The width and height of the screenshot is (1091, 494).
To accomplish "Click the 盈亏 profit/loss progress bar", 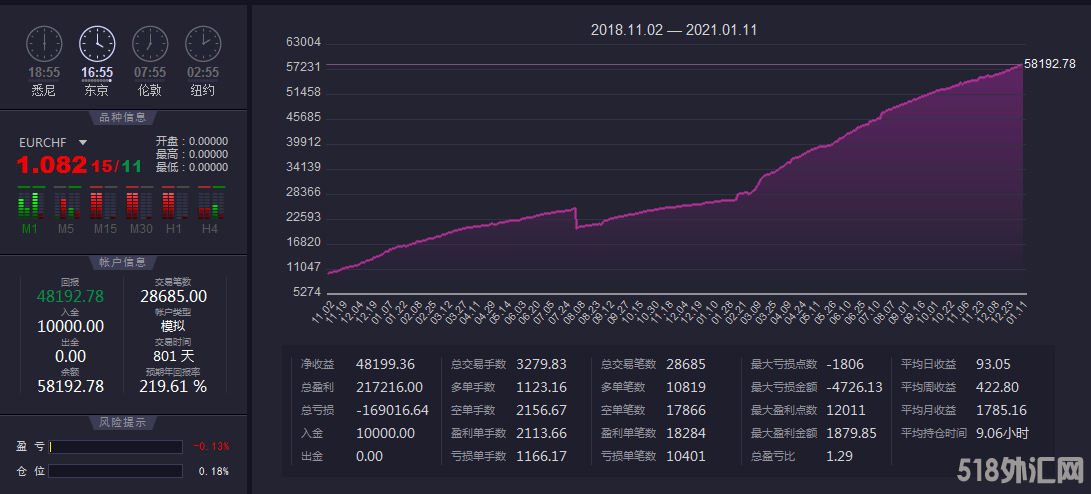I will pos(115,447).
